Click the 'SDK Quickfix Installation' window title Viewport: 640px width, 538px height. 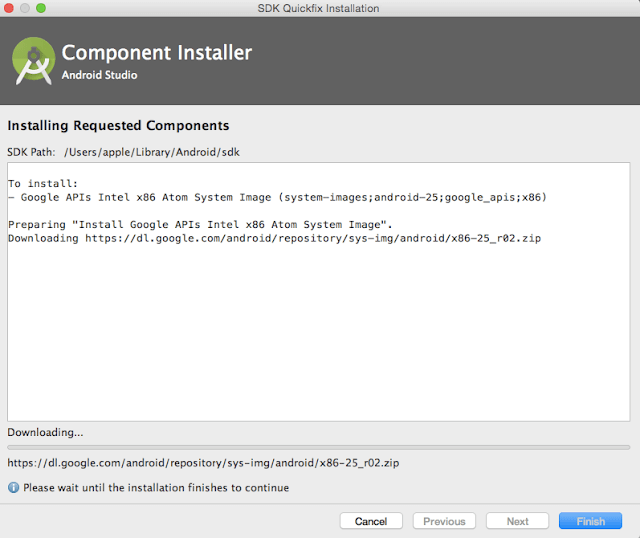[x=318, y=8]
